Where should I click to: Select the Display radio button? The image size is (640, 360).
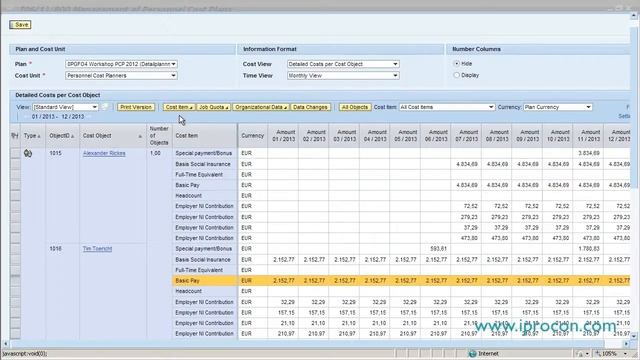click(457, 75)
